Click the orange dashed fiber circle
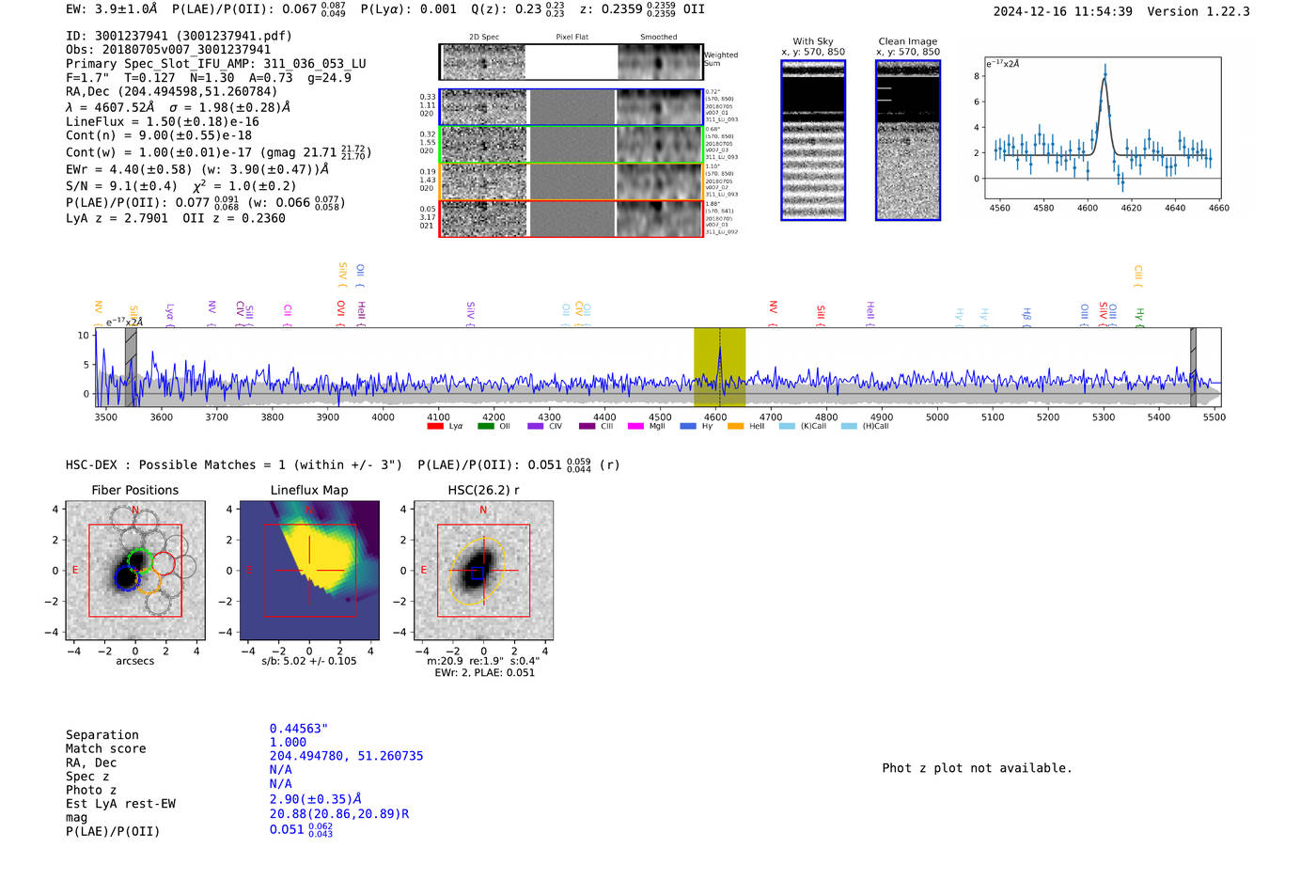Image resolution: width=1316 pixels, height=896 pixels. click(149, 583)
